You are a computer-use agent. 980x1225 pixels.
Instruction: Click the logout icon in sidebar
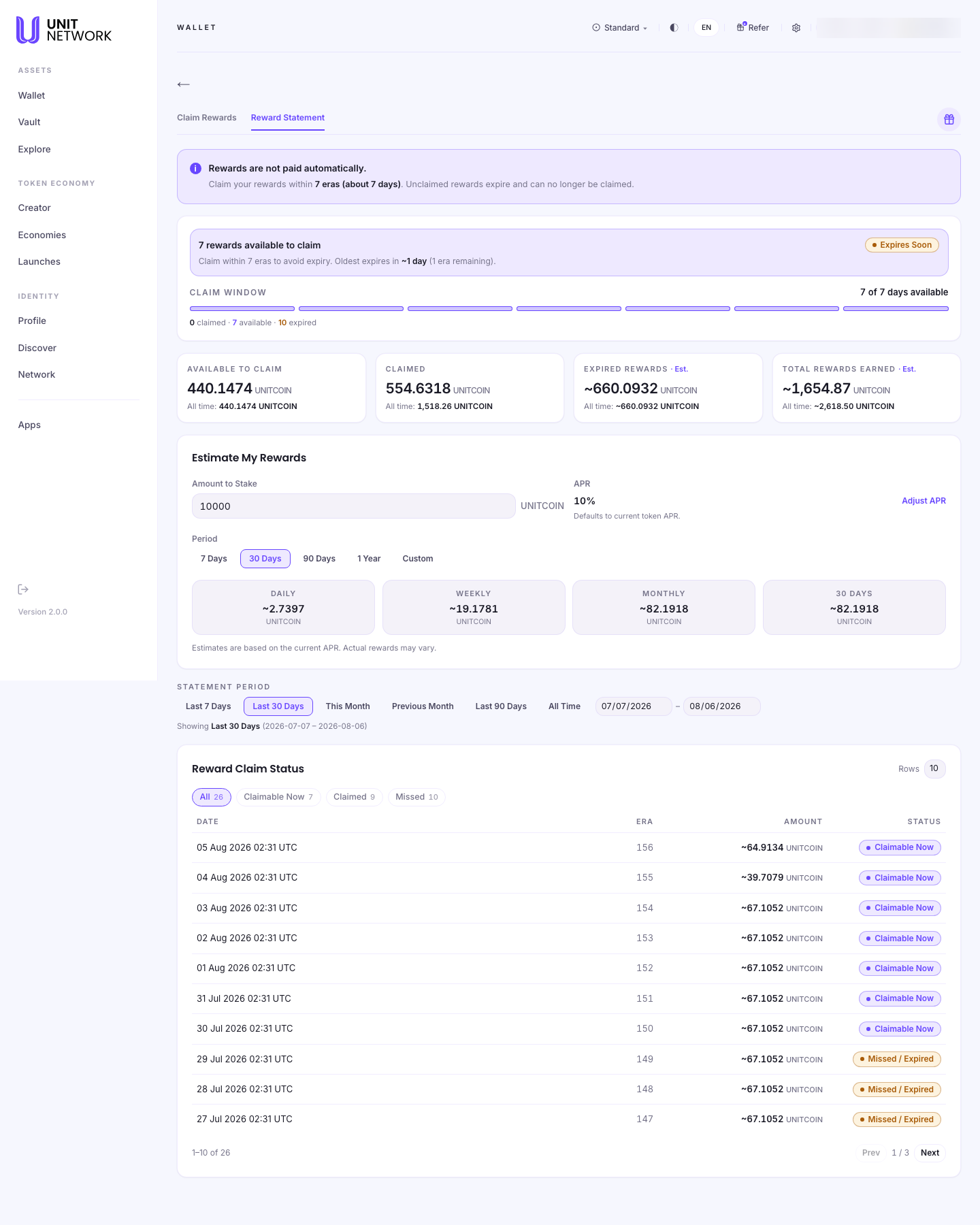coord(23,589)
